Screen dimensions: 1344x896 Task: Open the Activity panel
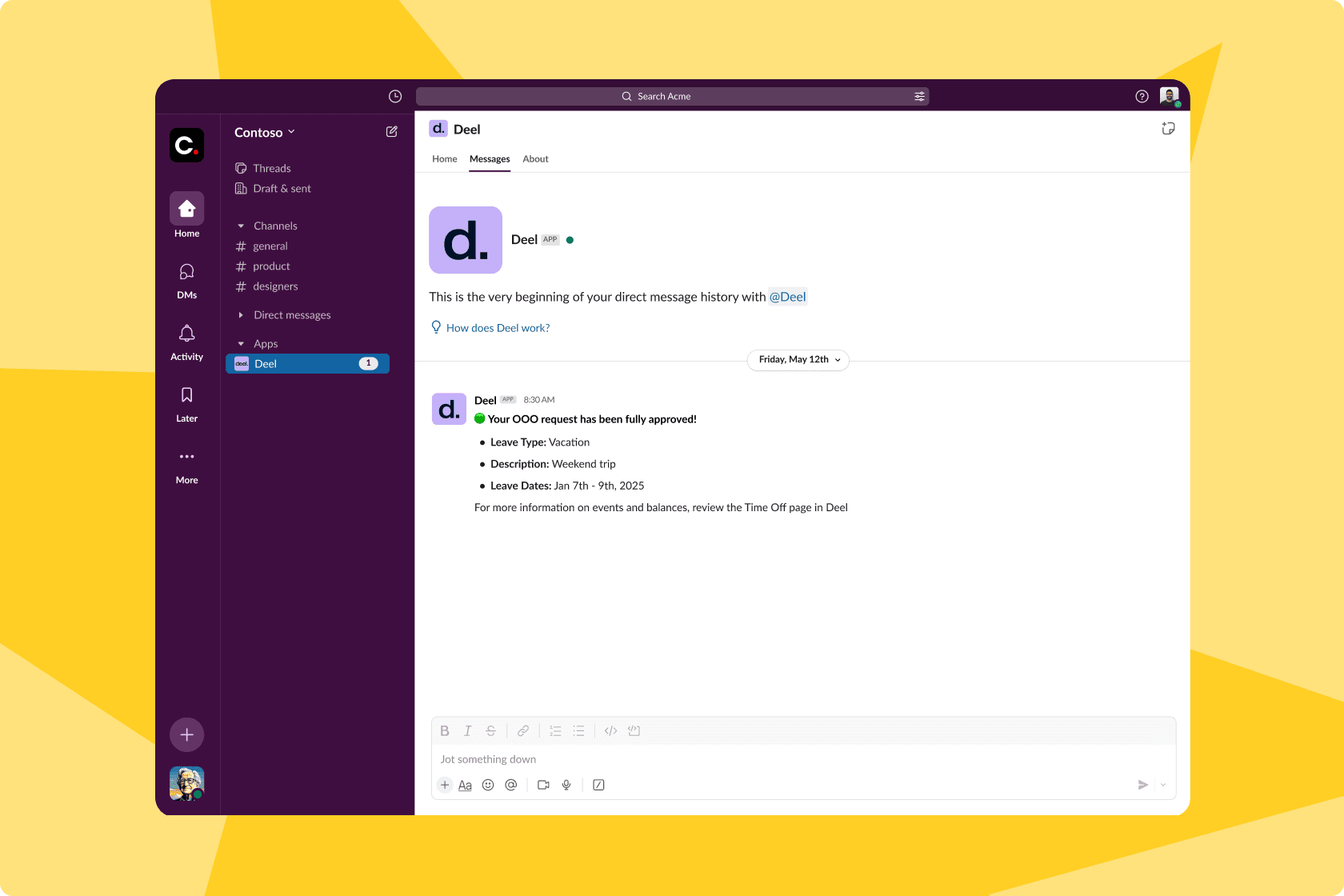186,342
